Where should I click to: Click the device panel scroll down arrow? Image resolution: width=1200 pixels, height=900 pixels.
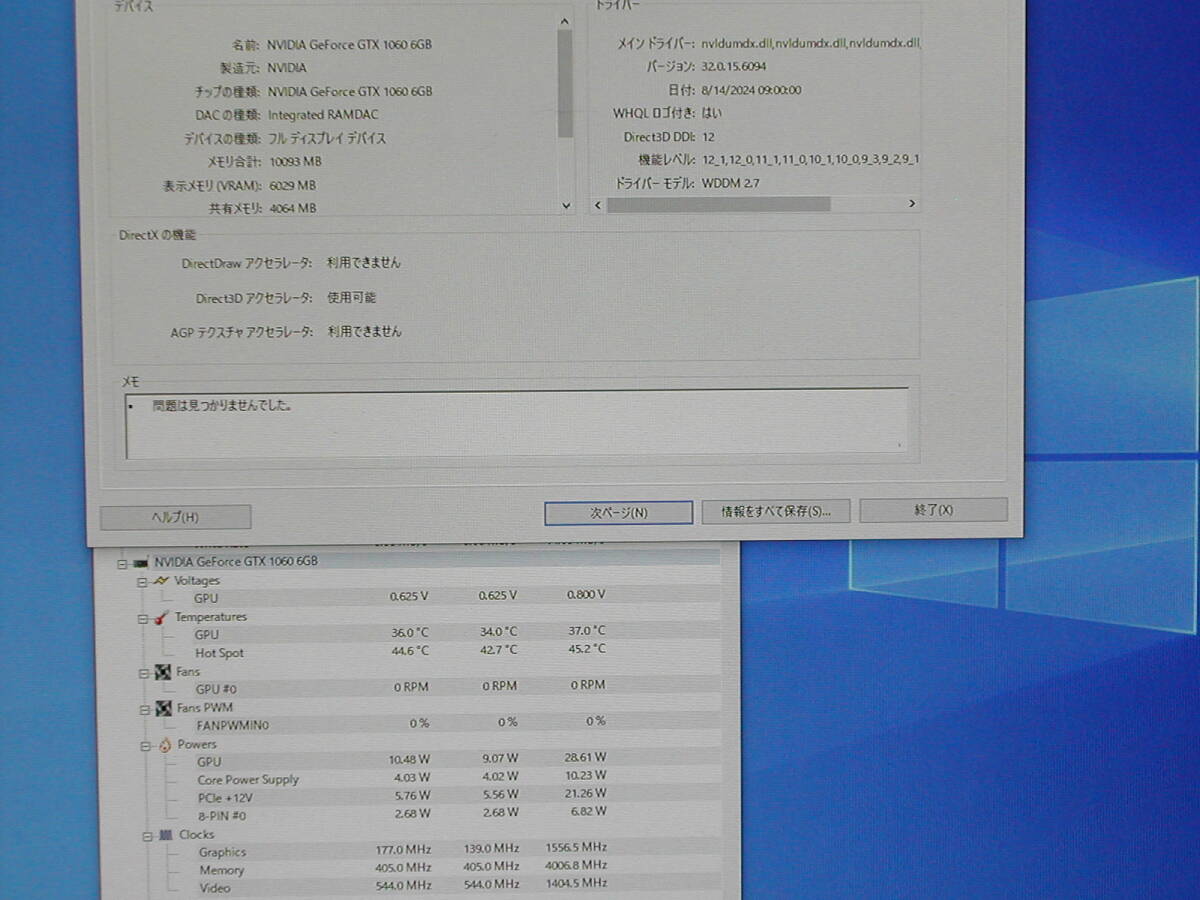566,205
